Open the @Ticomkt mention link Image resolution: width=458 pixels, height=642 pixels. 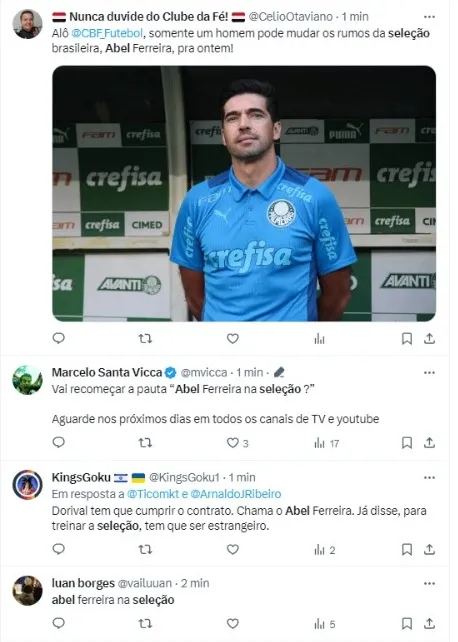click(x=153, y=494)
